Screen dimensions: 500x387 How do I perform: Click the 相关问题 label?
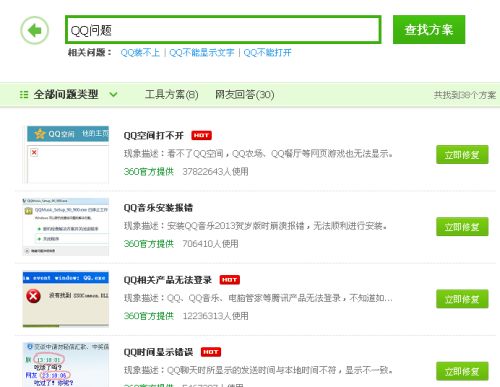[x=89, y=52]
